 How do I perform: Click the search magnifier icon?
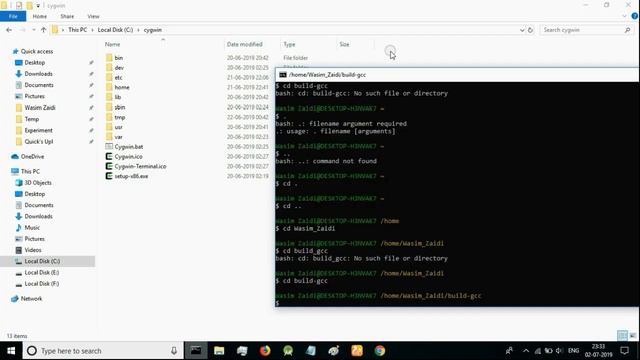(x=628, y=30)
